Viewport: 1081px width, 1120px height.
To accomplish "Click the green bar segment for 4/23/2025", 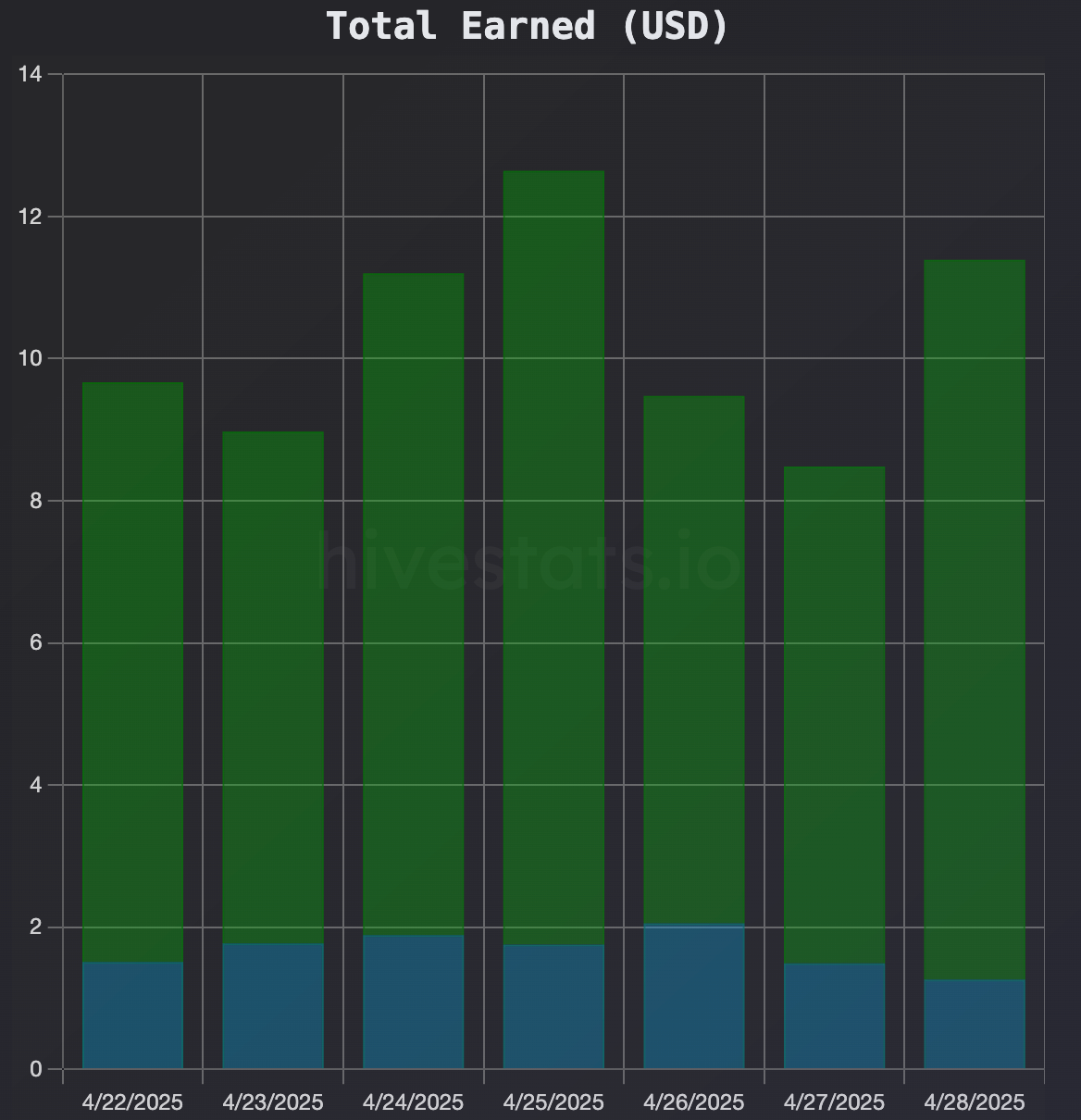I will pyautogui.click(x=273, y=688).
